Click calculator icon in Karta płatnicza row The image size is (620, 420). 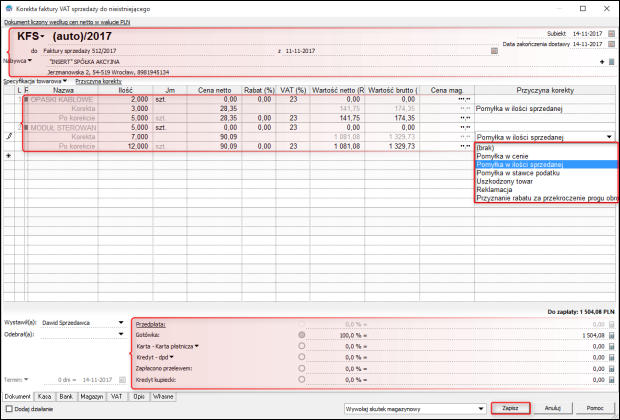(x=612, y=346)
